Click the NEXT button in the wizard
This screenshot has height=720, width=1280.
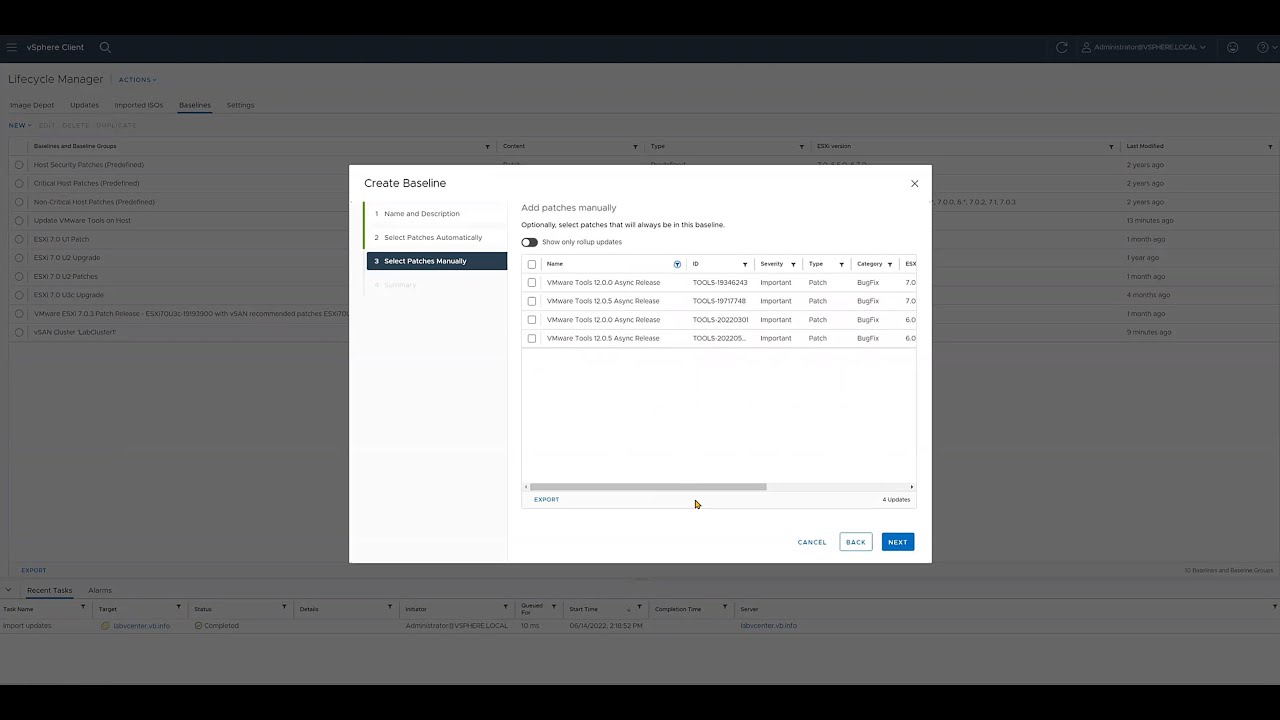click(897, 542)
